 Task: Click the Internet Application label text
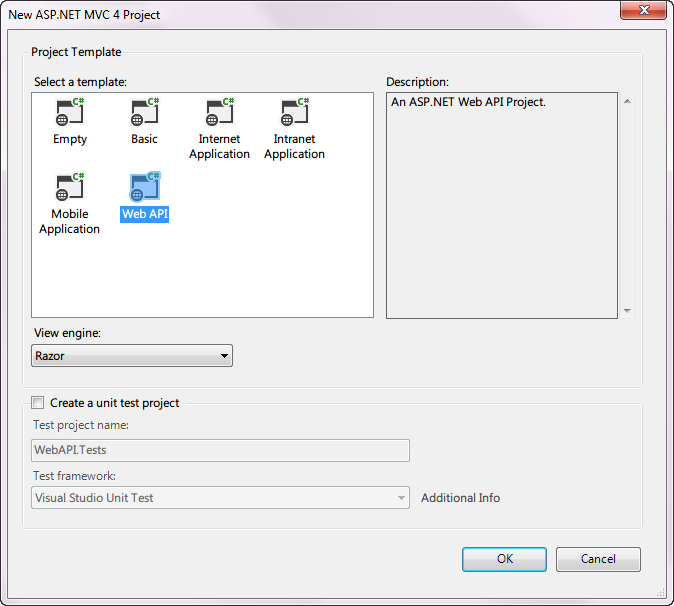(x=219, y=146)
